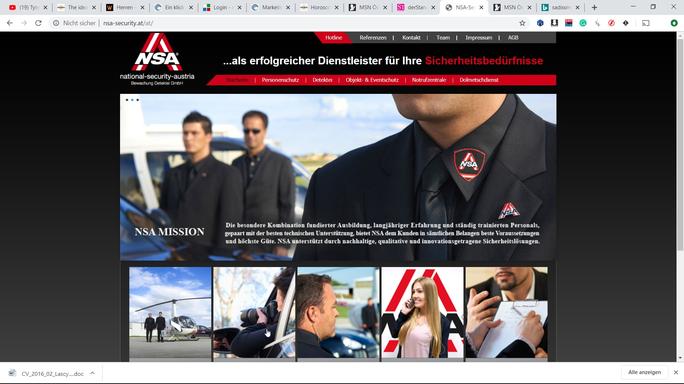
Task: Open the blonde woman on phone thumbnail
Action: coord(422,312)
